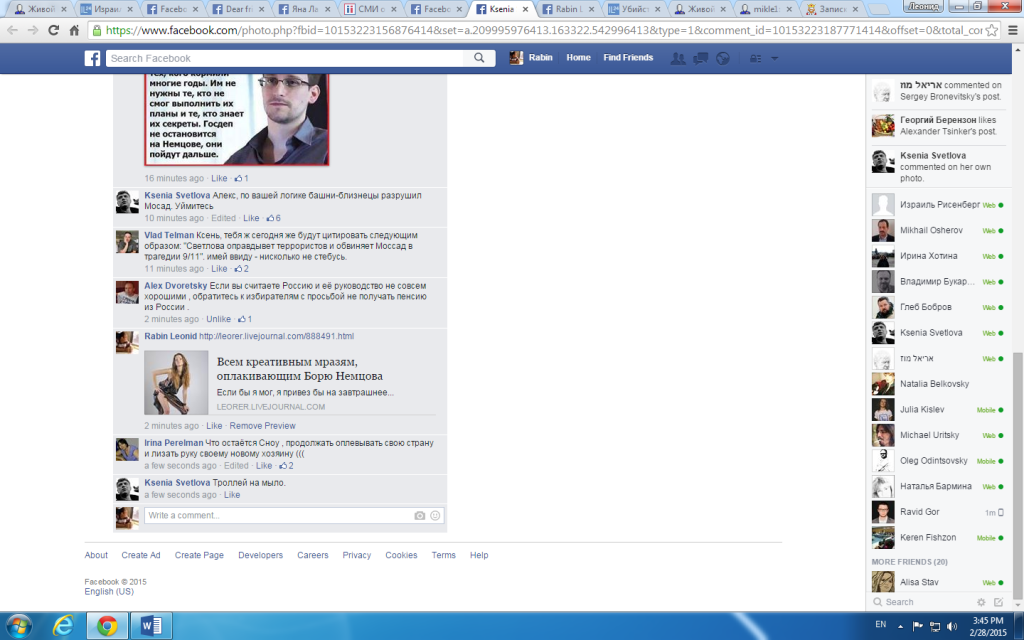The height and width of the screenshot is (640, 1024).
Task: Open the volume control in system tray
Action: coord(952,626)
